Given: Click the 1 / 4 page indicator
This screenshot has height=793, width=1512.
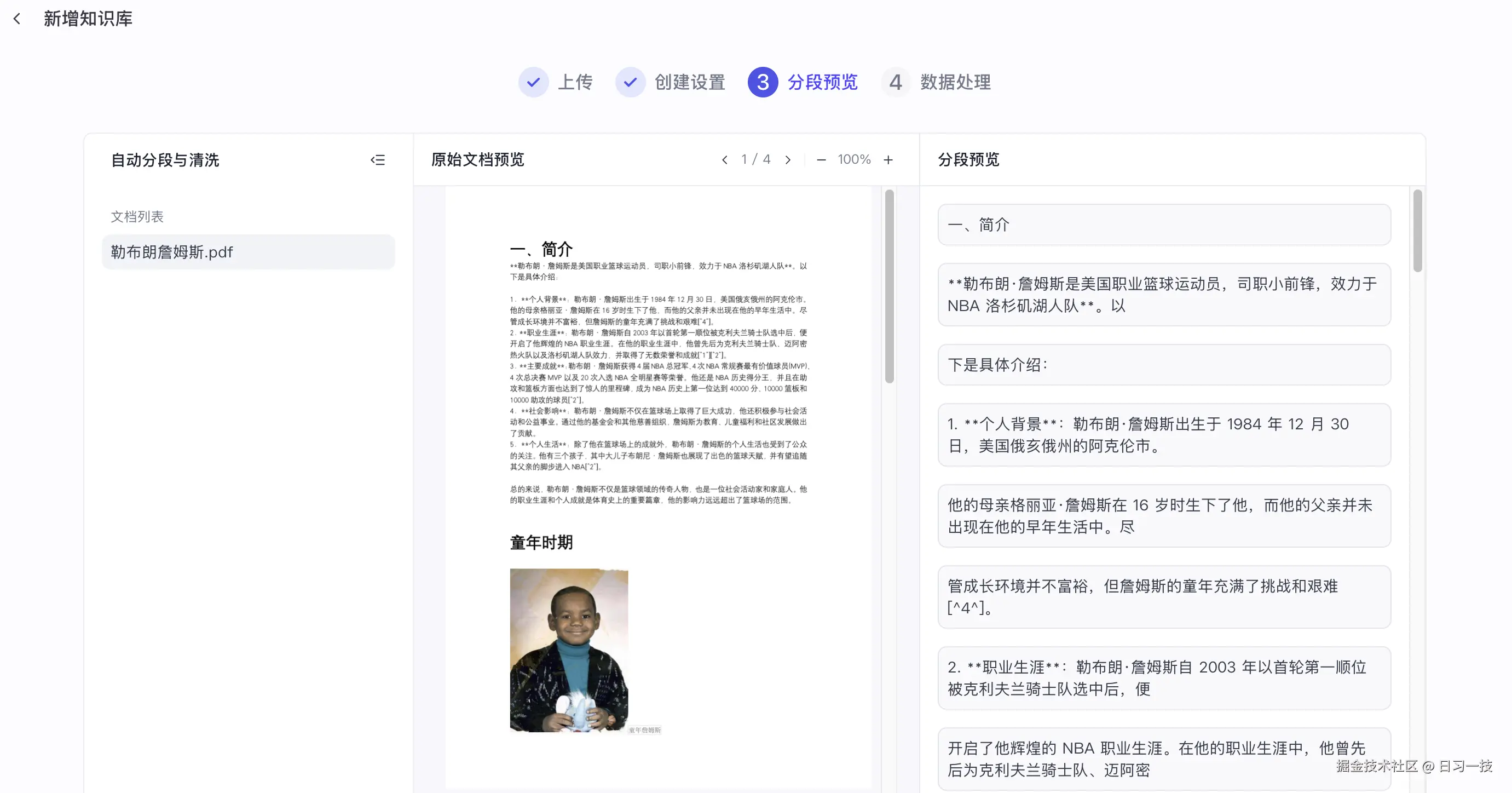Looking at the screenshot, I should tap(756, 160).
